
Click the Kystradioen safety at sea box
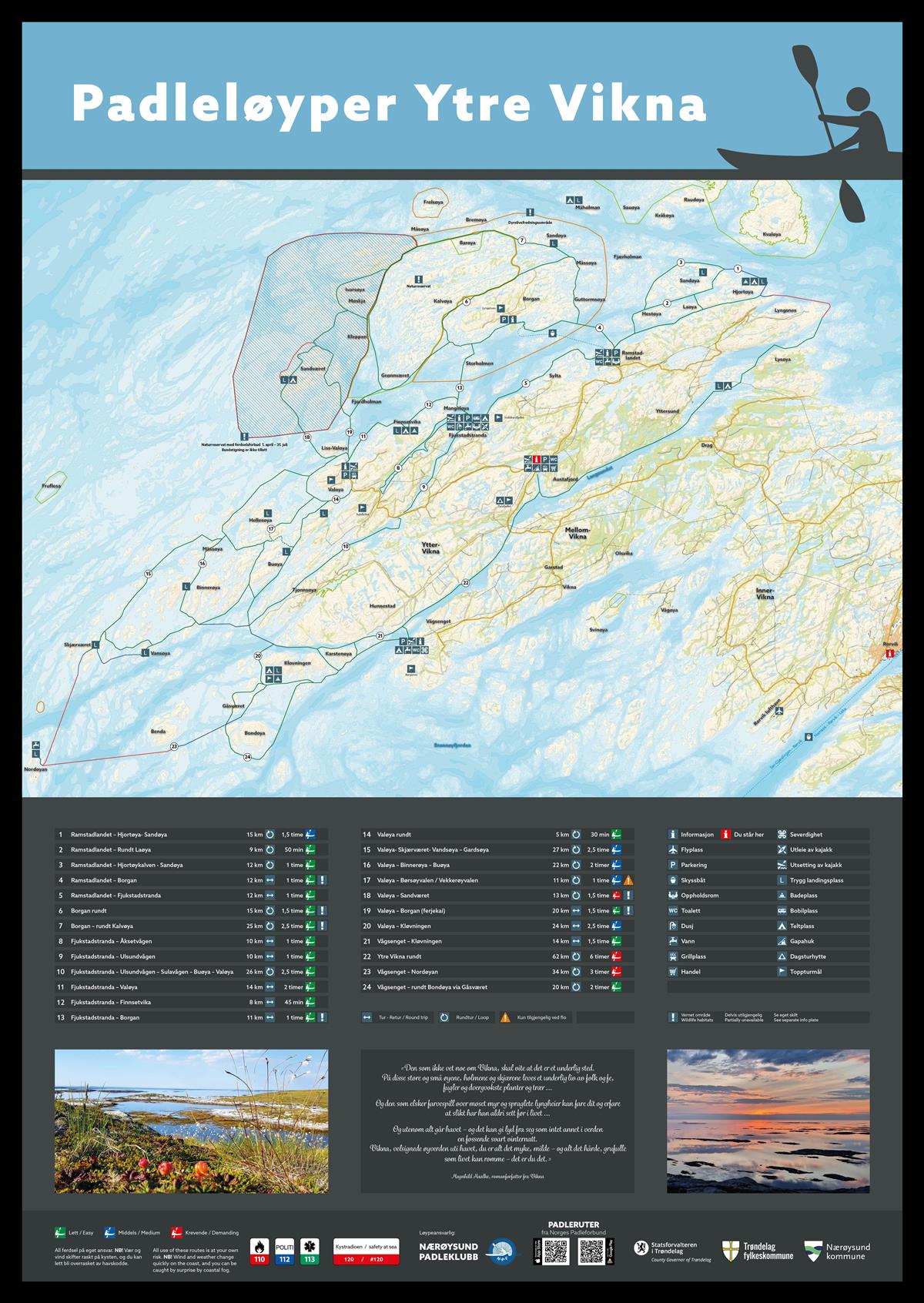pyautogui.click(x=366, y=1251)
